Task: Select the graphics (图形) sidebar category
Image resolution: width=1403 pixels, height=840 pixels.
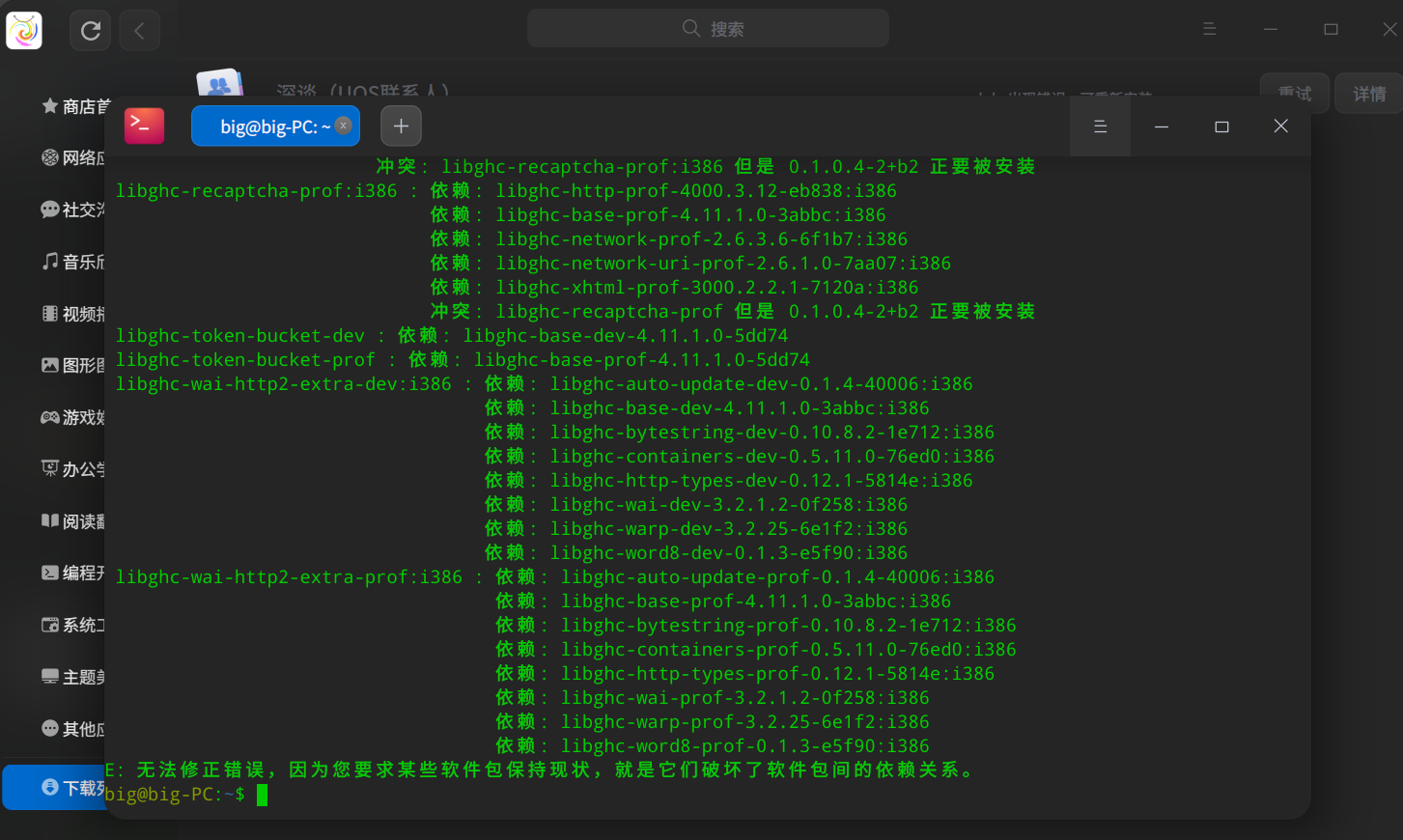Action: pos(73,366)
